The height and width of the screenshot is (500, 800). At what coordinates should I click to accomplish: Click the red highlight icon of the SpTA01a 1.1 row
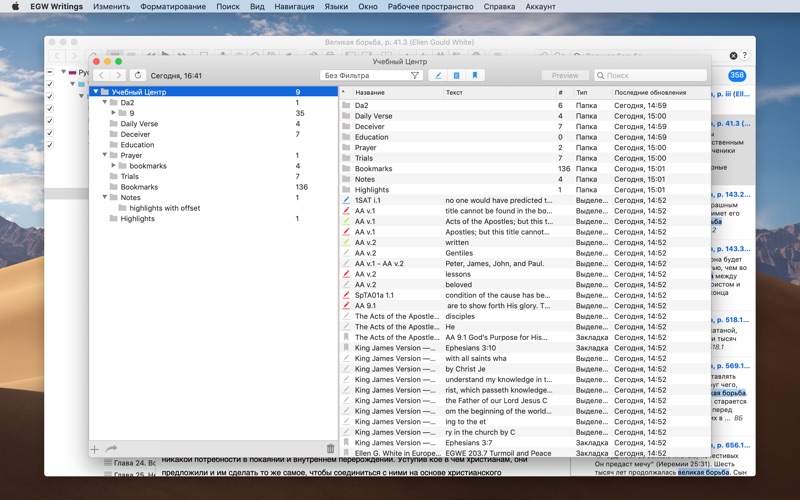346,295
